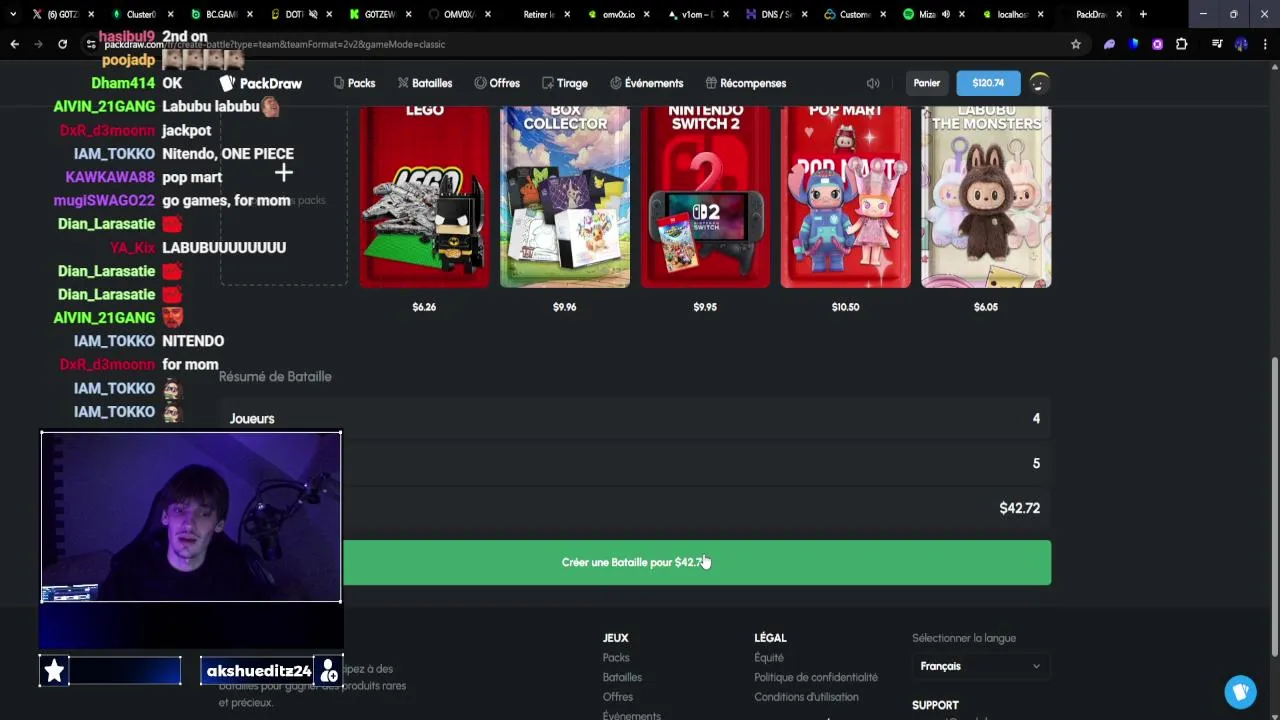Switch to the BC.GAME tab

219,14
